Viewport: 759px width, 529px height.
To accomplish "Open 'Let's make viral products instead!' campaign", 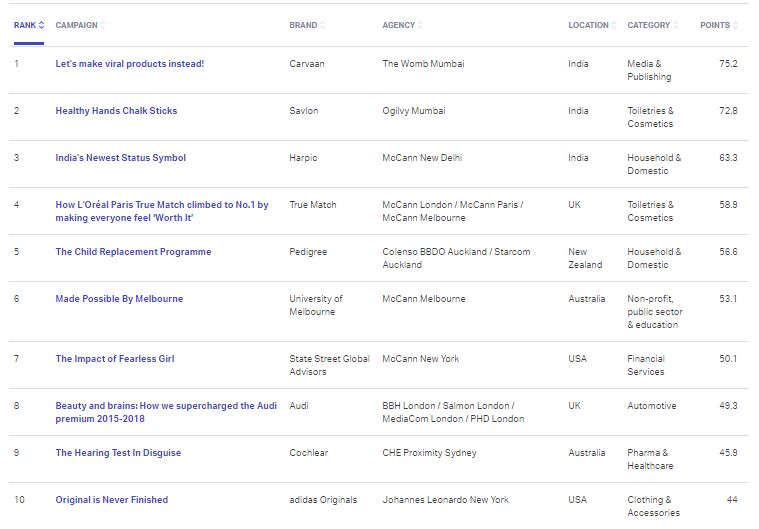I will coord(130,63).
